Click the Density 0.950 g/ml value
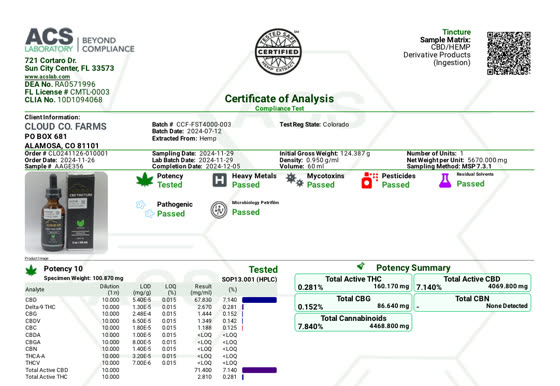This screenshot has width=560, height=386. 322,160
